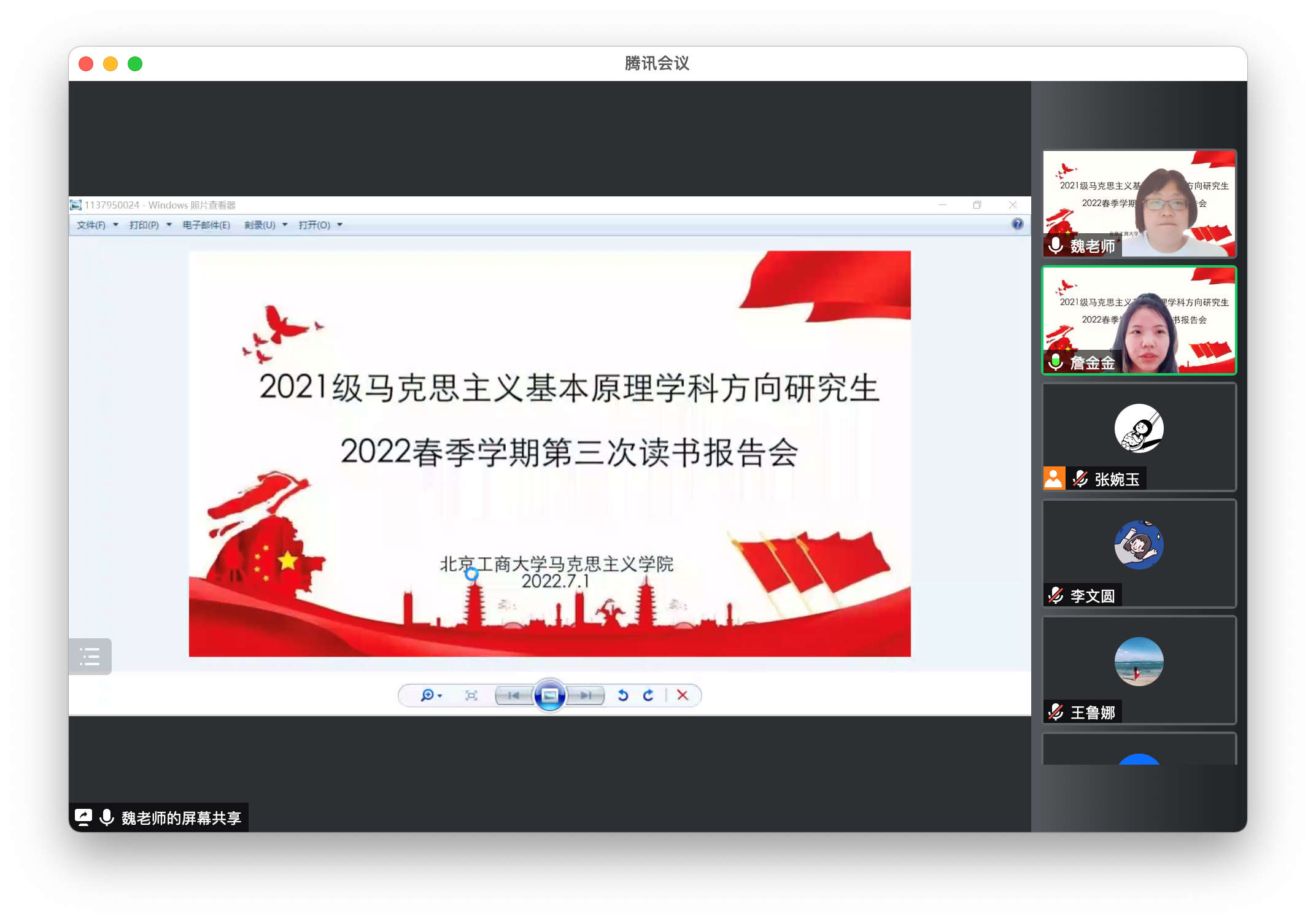Click the photo viewer zoom magnifier icon

coord(428,695)
